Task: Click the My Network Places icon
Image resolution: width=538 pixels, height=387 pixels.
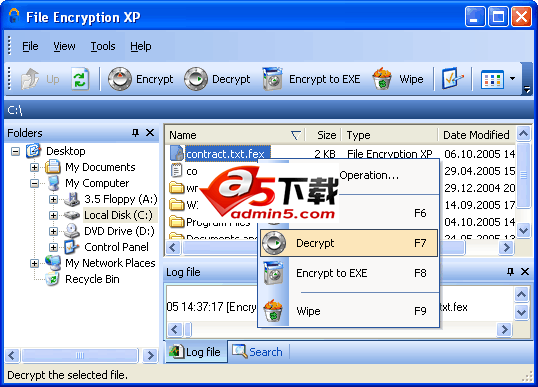Action: click(53, 263)
